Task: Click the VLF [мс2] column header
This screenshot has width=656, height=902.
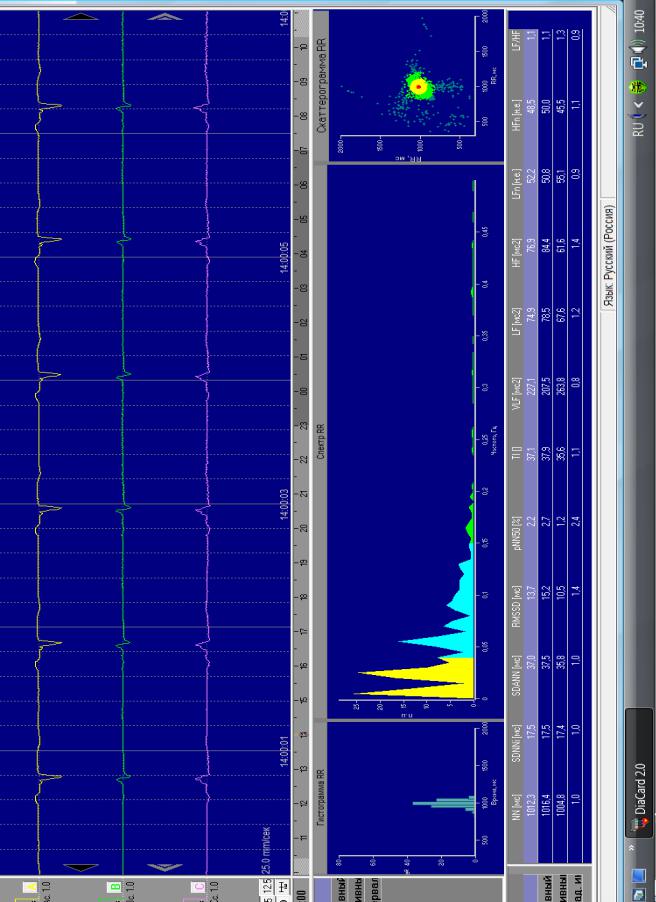Action: 517,392
